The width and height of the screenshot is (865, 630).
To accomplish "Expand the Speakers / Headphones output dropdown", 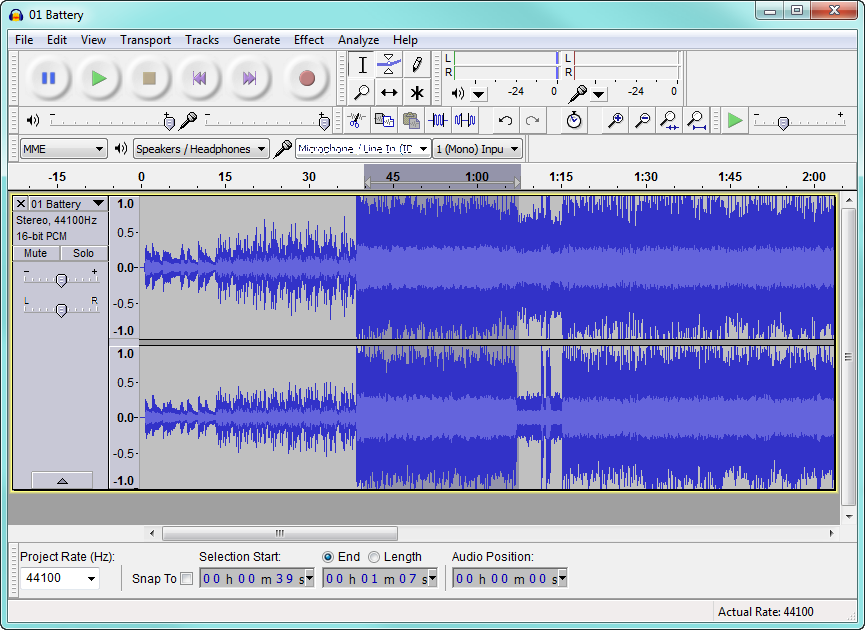I will tap(202, 149).
